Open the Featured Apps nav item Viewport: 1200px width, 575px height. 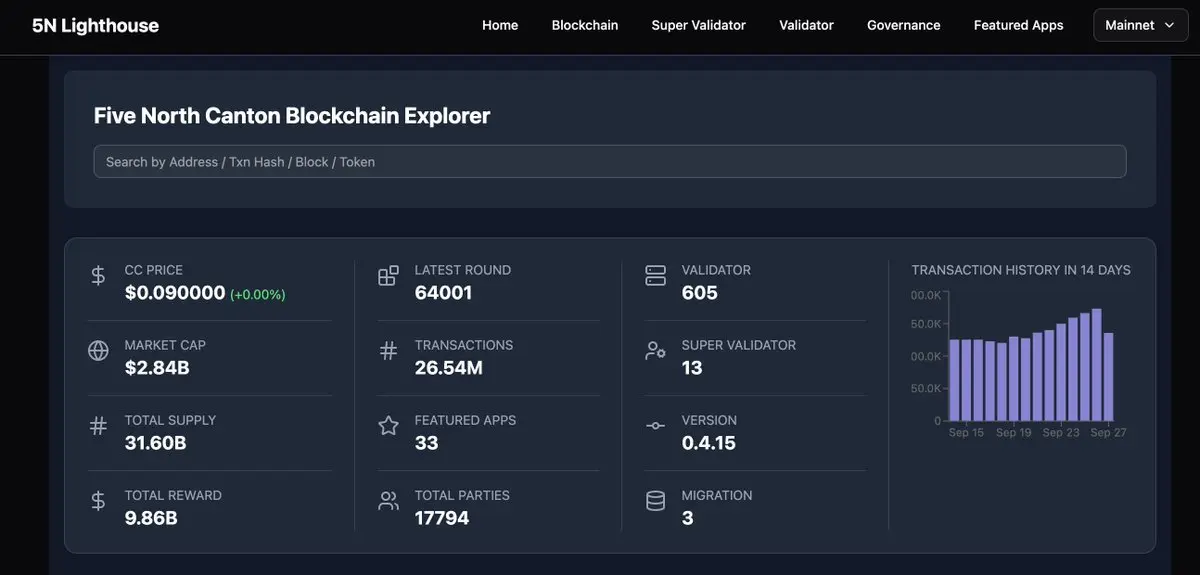(1019, 25)
